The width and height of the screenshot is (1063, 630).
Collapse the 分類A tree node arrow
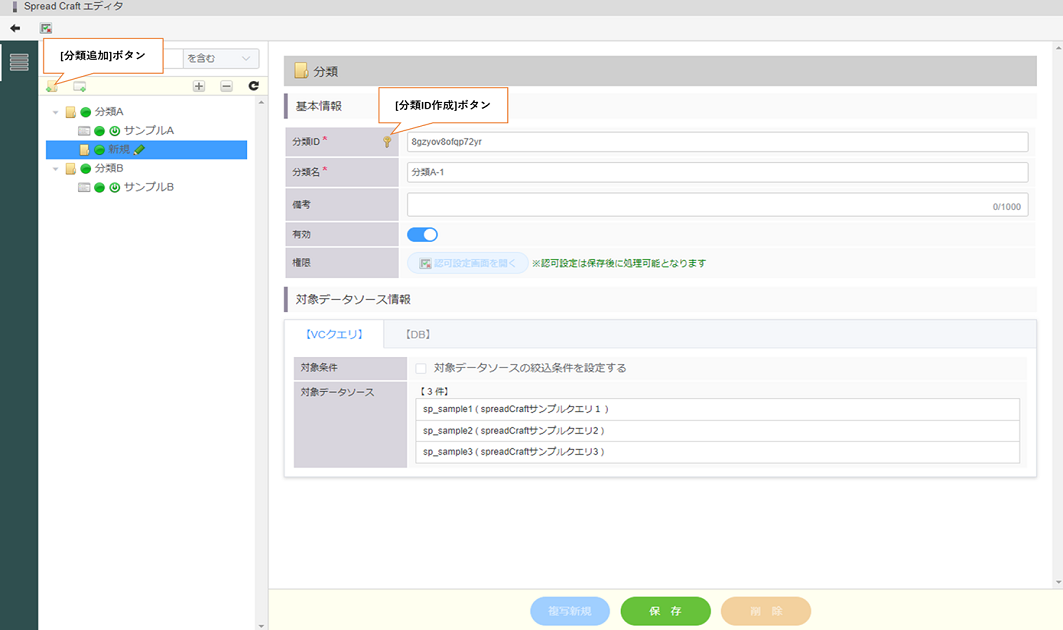point(56,112)
